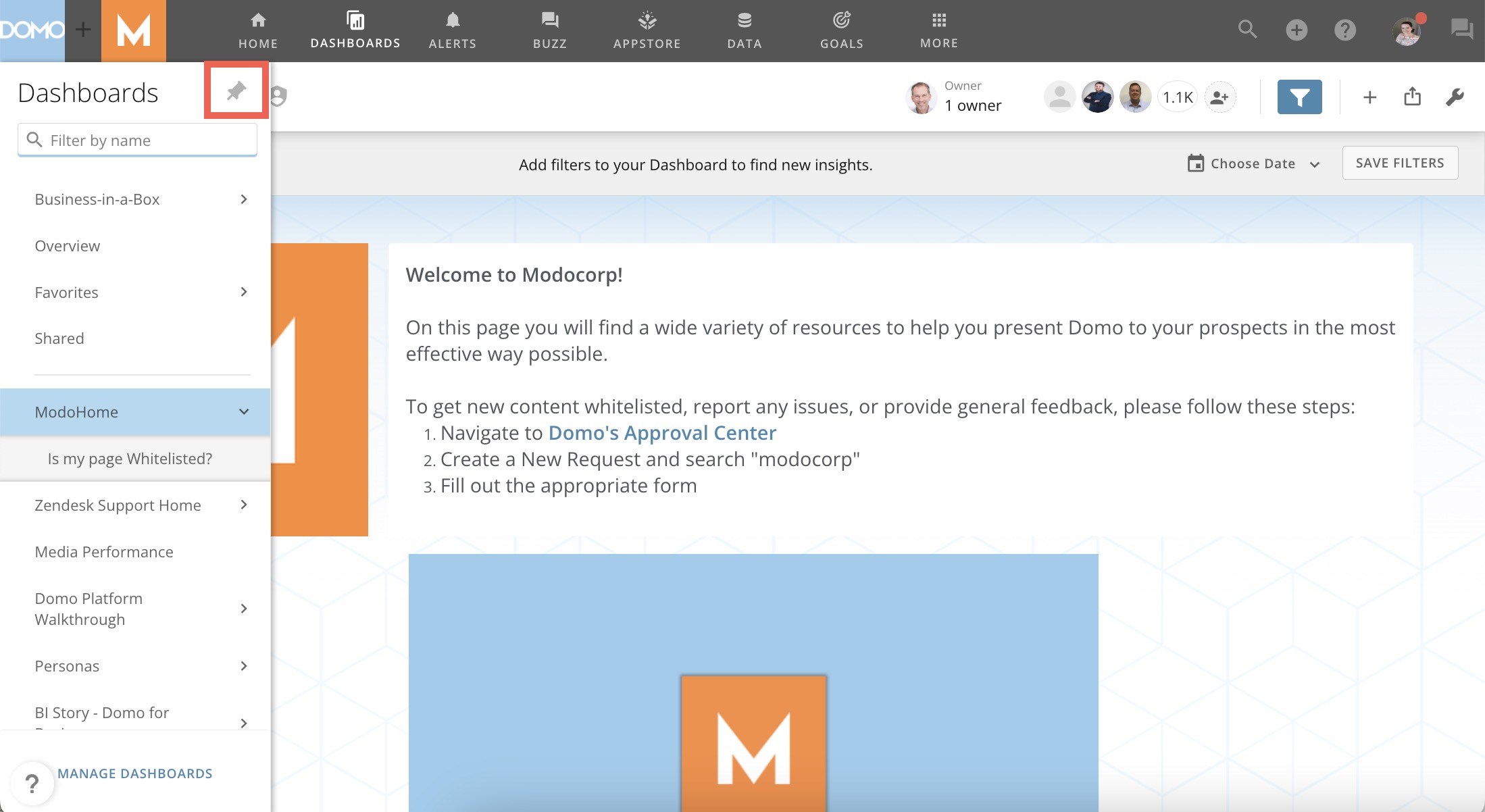
Task: Open the help question mark in header
Action: [x=1345, y=30]
